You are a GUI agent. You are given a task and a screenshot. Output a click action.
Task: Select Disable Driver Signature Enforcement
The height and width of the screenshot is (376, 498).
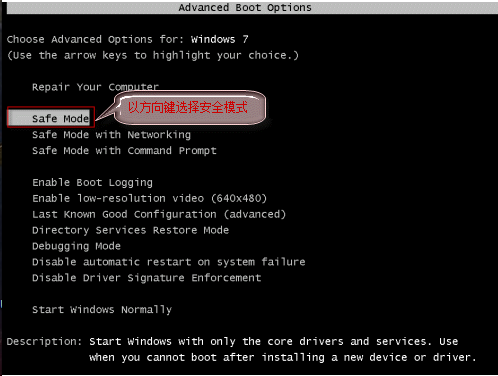tap(146, 278)
